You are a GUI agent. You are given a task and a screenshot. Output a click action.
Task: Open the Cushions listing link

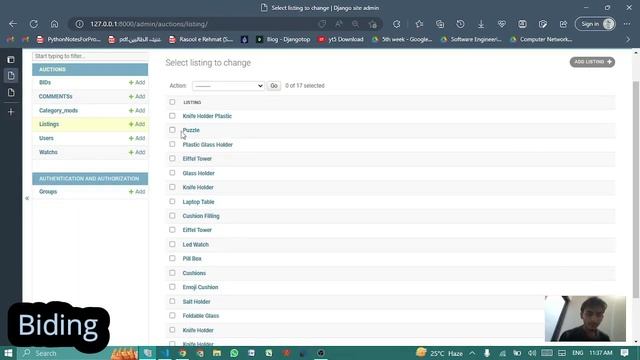click(x=194, y=273)
